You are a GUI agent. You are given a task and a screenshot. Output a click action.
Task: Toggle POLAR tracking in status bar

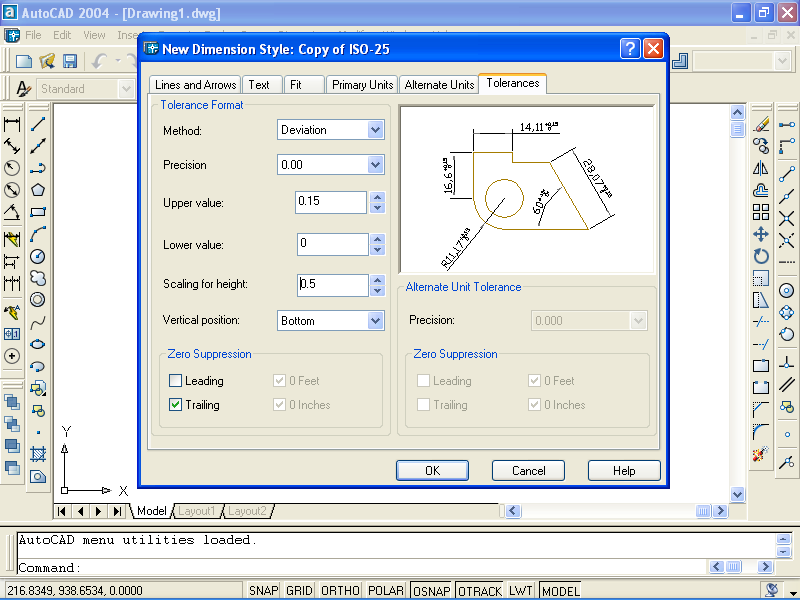[386, 591]
